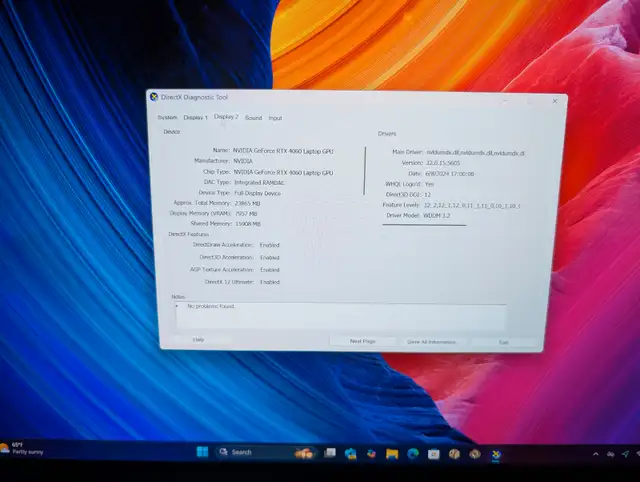Image resolution: width=640 pixels, height=482 pixels.
Task: Click the 'Drivers' group label
Action: pos(387,133)
